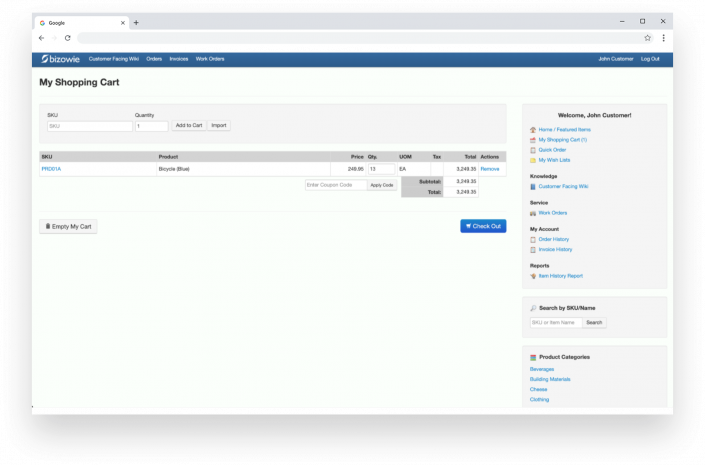Click the Invoice History icon

[533, 250]
